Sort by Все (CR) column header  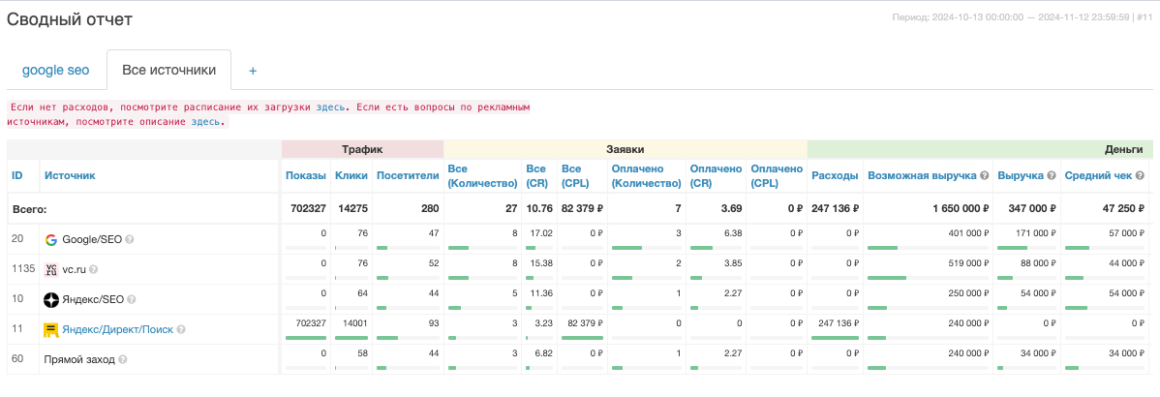[536, 176]
